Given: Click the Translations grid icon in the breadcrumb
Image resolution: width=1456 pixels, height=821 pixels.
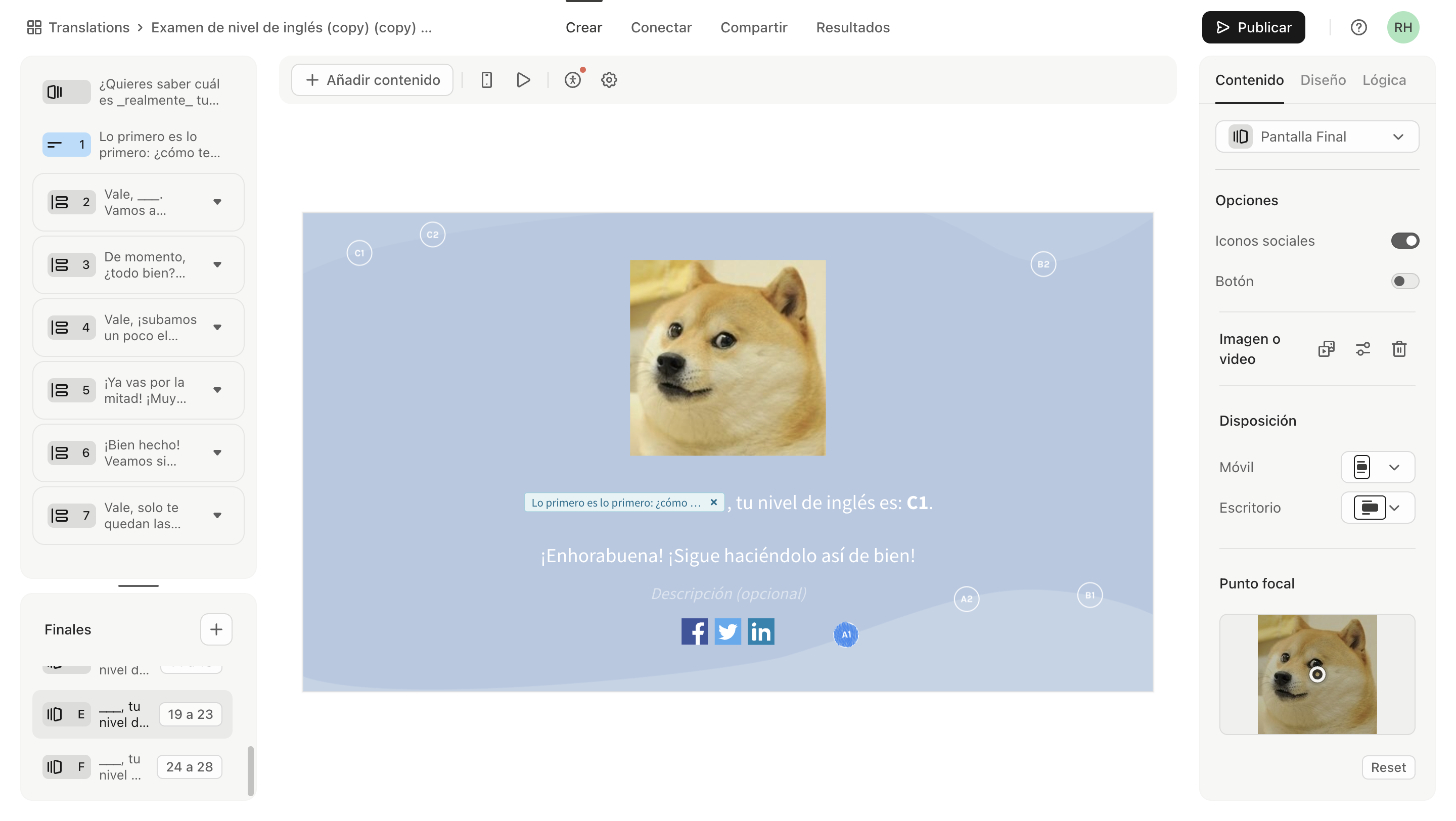Looking at the screenshot, I should [34, 27].
